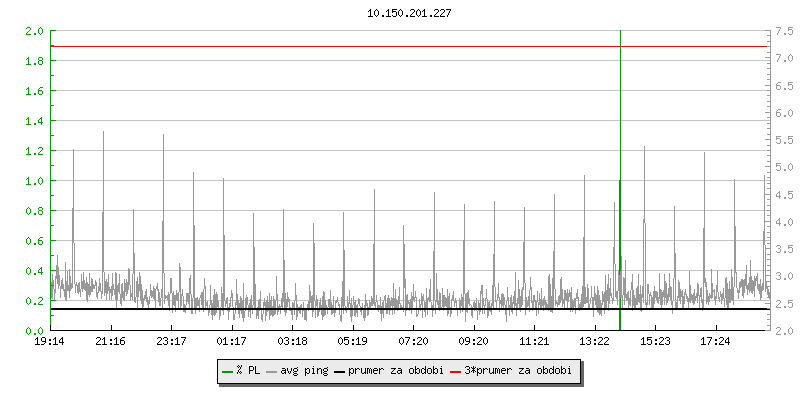Click the red 3*prumer za obdobi legend line
Image resolution: width=800 pixels, height=400 pixels.
point(457,370)
